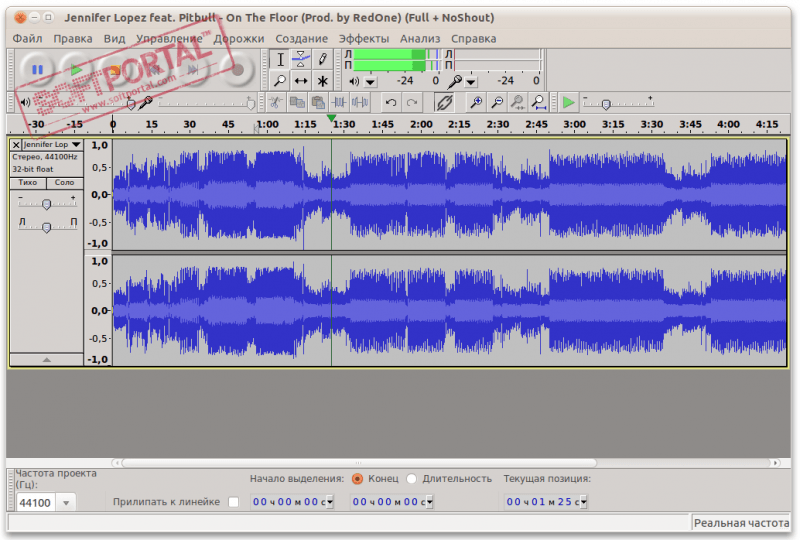Open the Справка menu
The height and width of the screenshot is (540, 800).
click(473, 39)
